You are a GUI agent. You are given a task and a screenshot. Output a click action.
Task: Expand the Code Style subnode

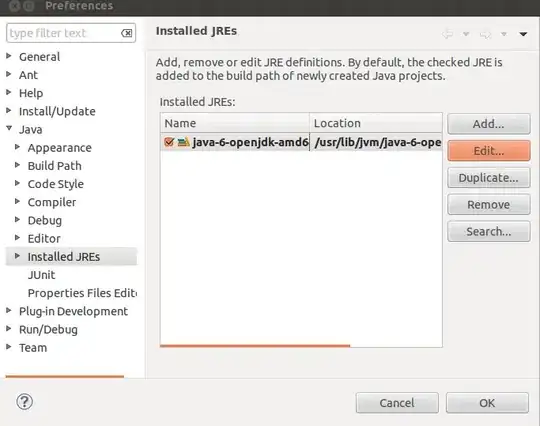(17, 184)
